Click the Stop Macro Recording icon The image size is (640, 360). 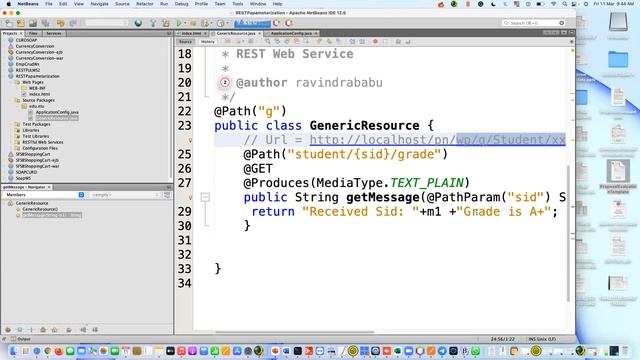pyautogui.click(x=384, y=42)
